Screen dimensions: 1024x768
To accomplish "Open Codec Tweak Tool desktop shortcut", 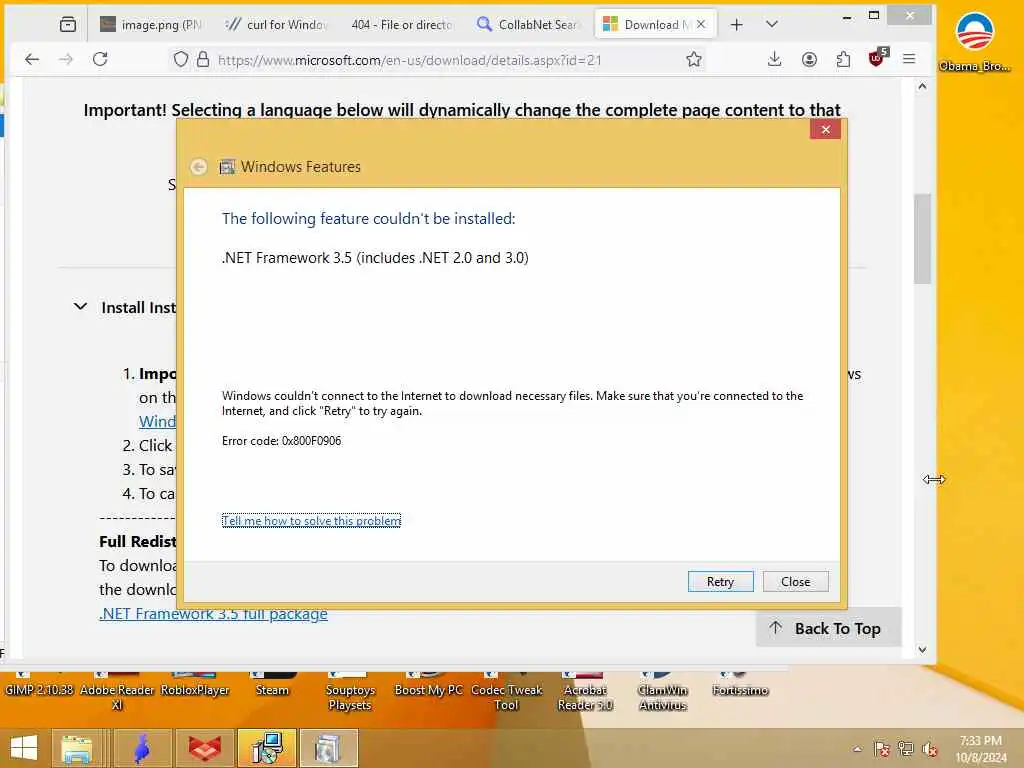I will [506, 692].
